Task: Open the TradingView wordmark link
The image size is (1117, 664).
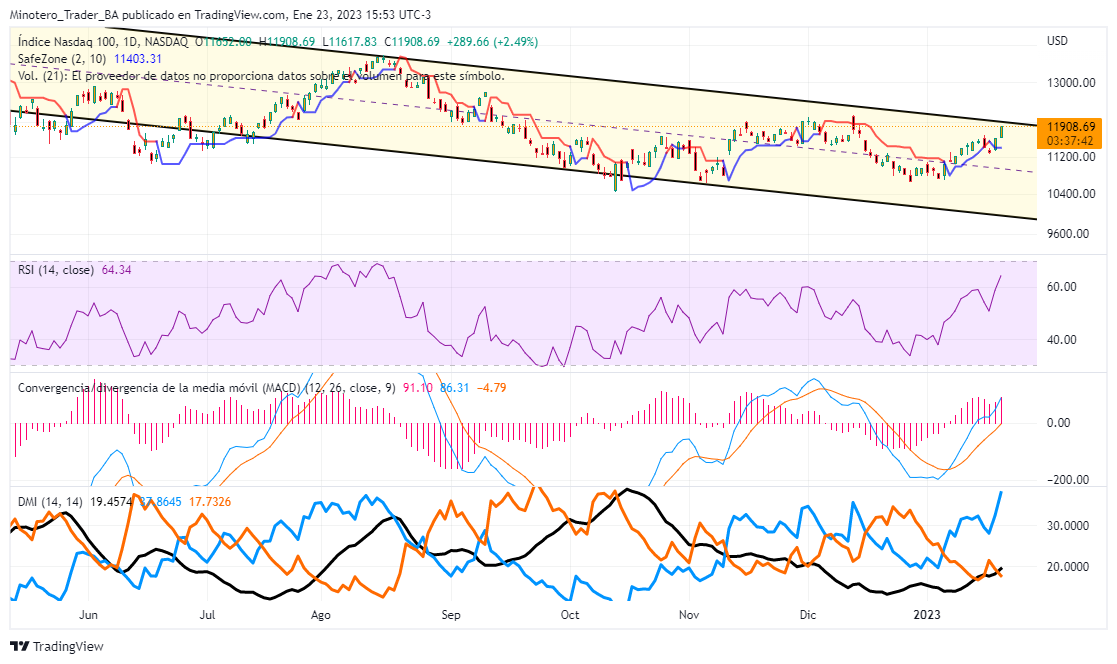Action: click(68, 646)
